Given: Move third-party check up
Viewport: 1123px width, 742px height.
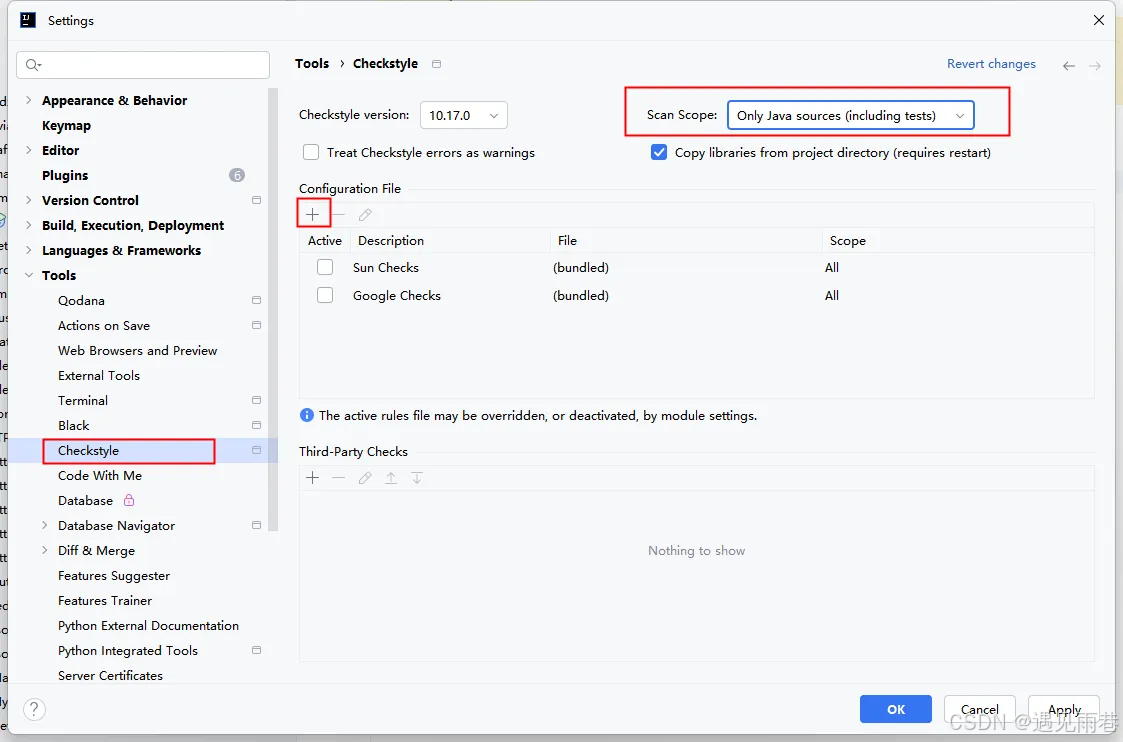Looking at the screenshot, I should tap(391, 477).
